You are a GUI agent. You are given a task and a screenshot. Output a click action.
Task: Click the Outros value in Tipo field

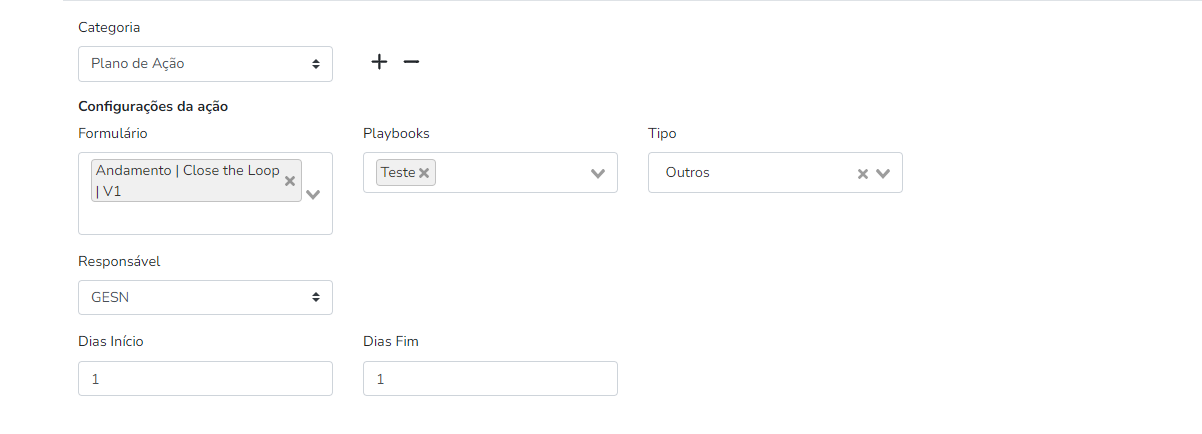688,173
